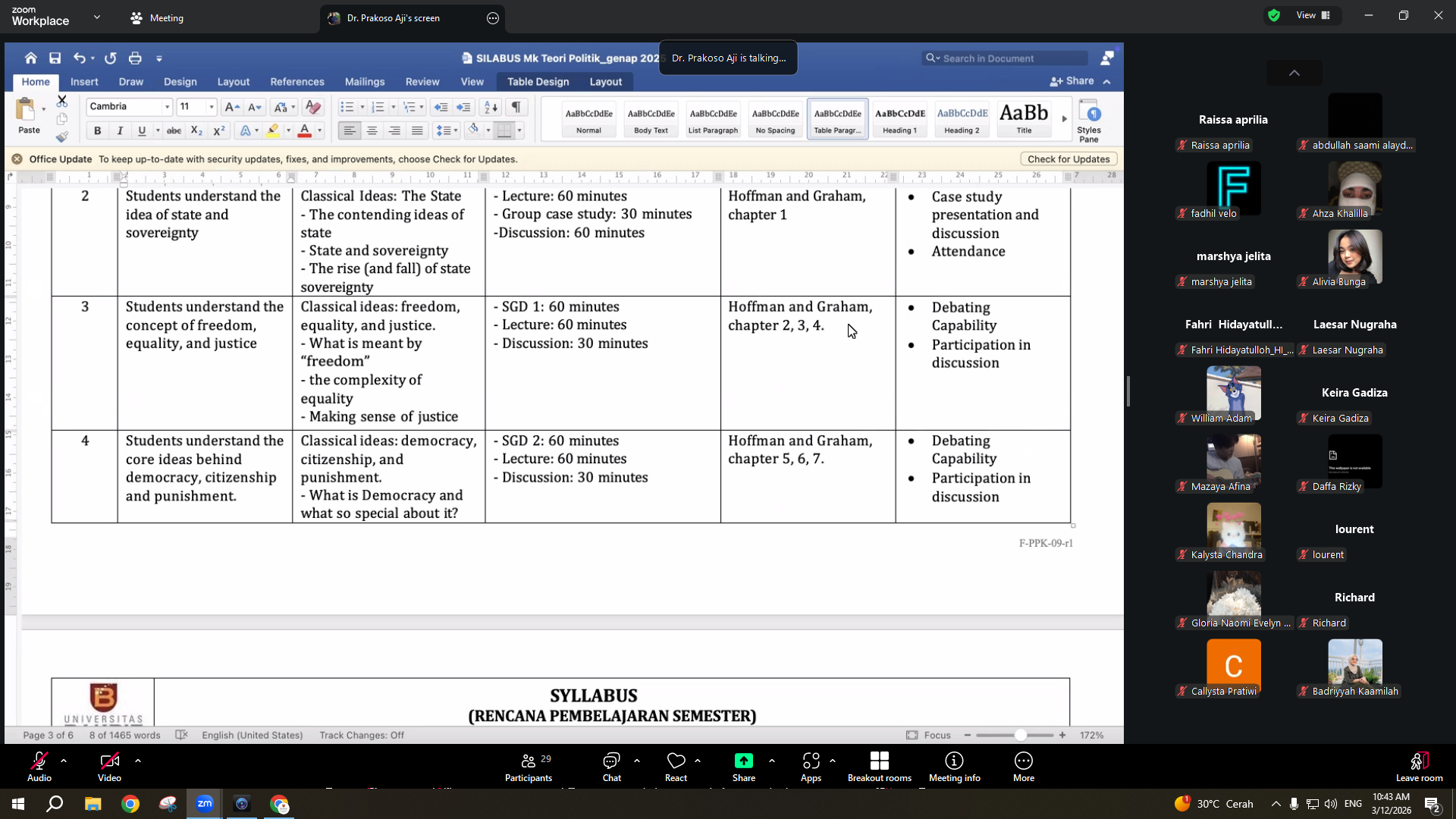
Task: Open Zoom Apps panel
Action: pos(811,767)
